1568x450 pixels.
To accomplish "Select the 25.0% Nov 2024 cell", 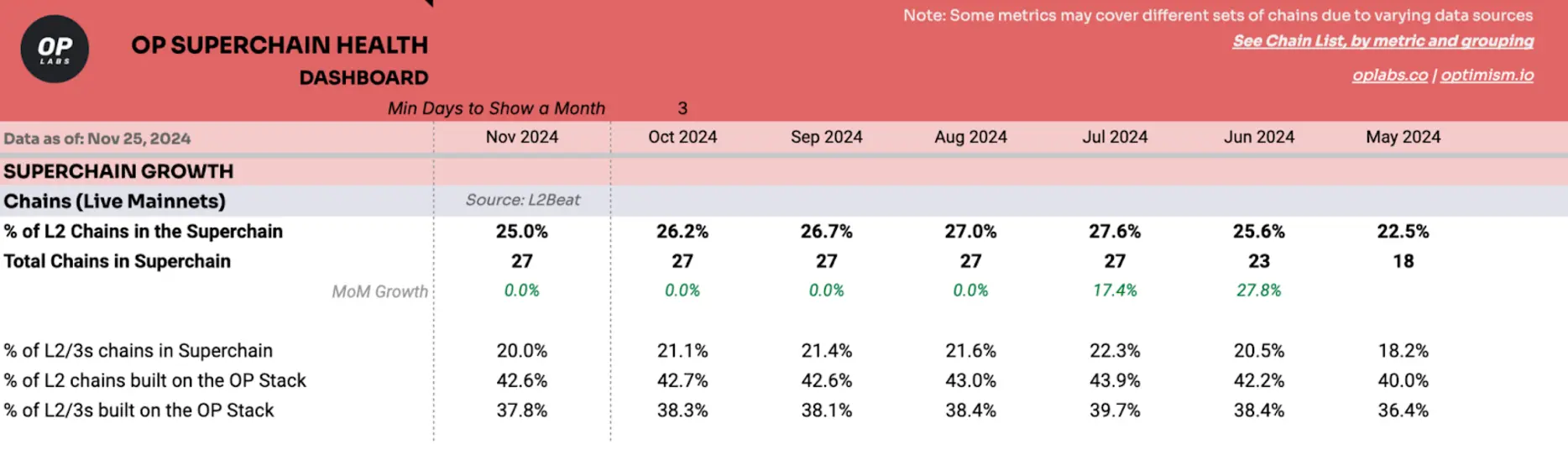I will pyautogui.click(x=522, y=231).
